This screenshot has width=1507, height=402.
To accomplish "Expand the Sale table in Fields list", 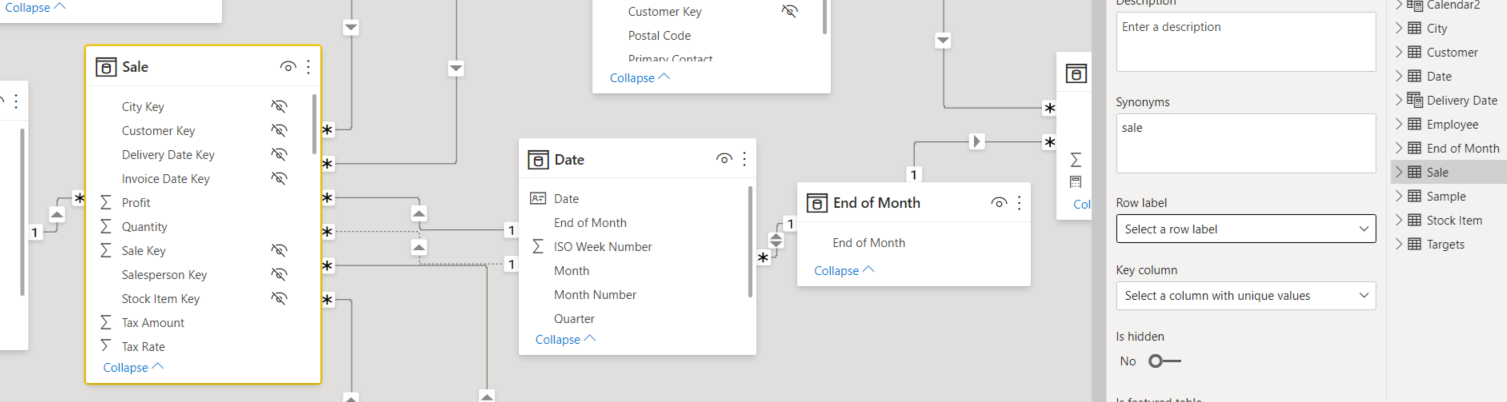I will click(x=1399, y=172).
